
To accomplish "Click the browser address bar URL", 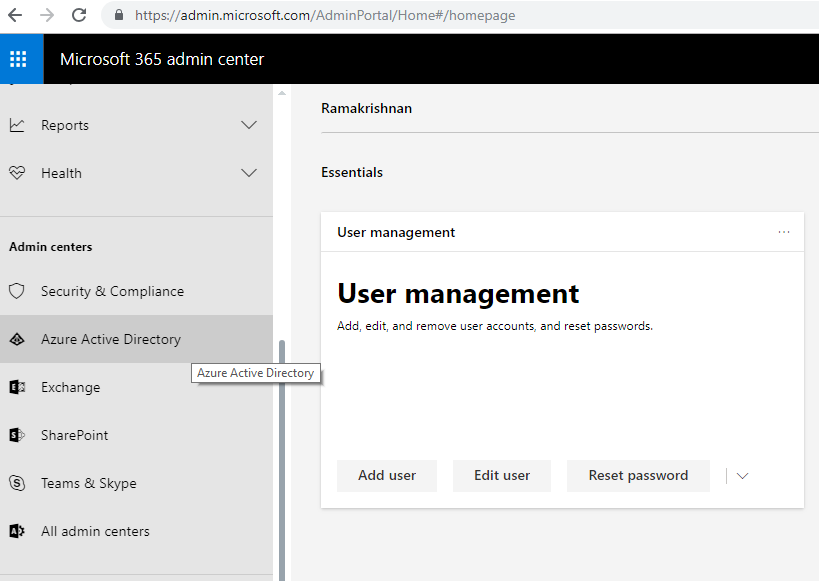I will tap(325, 16).
